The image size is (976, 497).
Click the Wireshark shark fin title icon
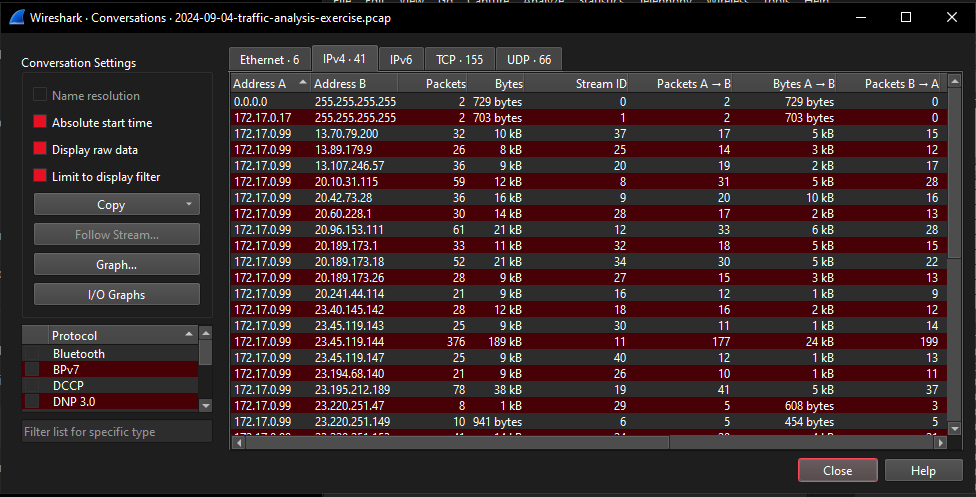(x=17, y=17)
